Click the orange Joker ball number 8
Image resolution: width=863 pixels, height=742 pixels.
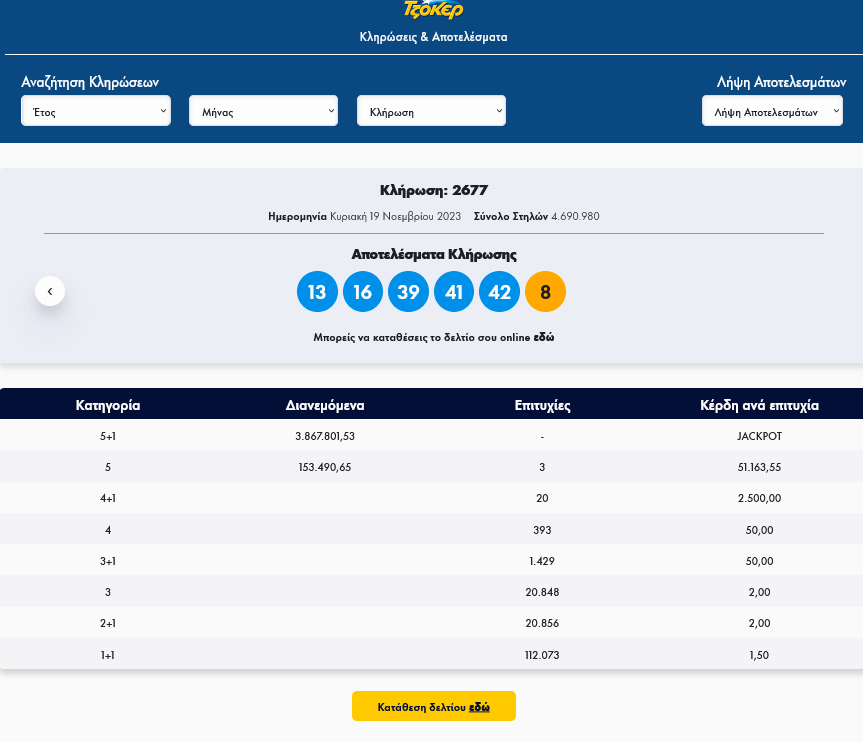pos(545,292)
